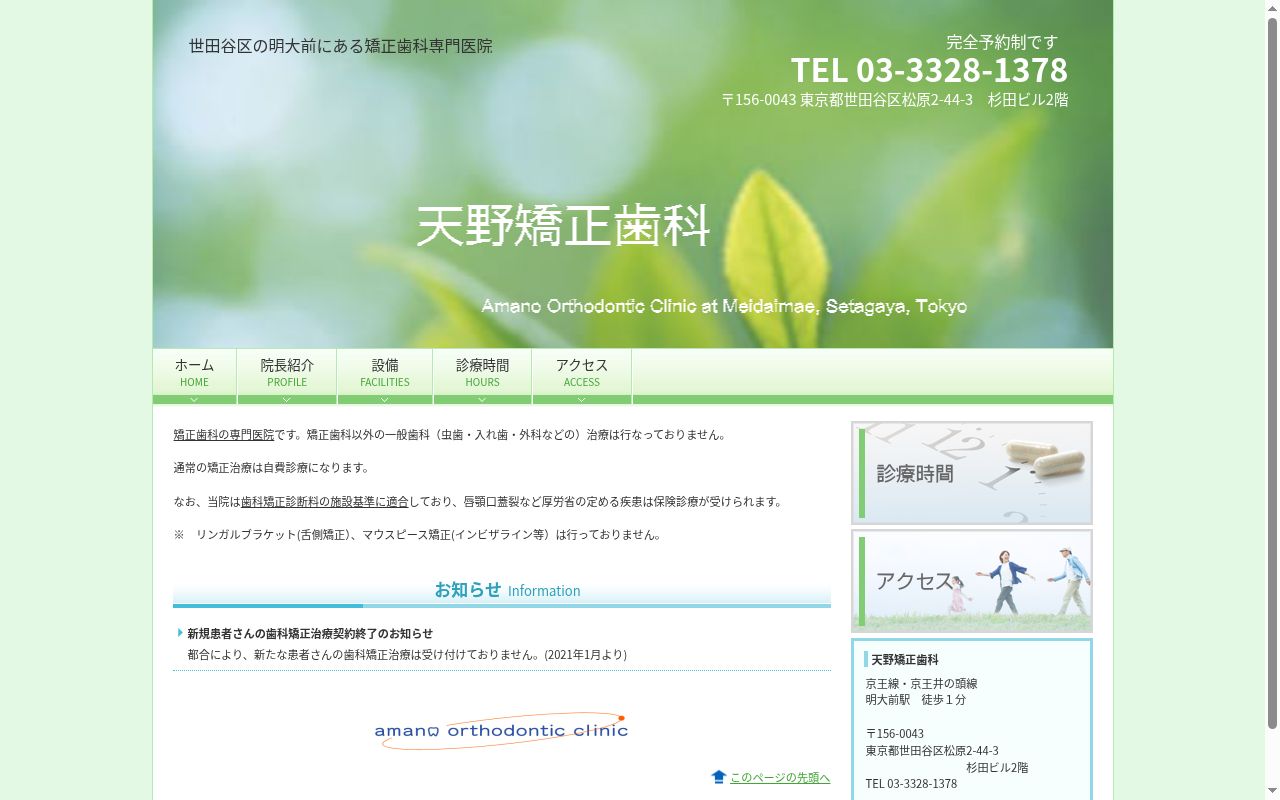Click the TEL 03-3328-1378 header number
The image size is (1280, 800).
tap(929, 70)
